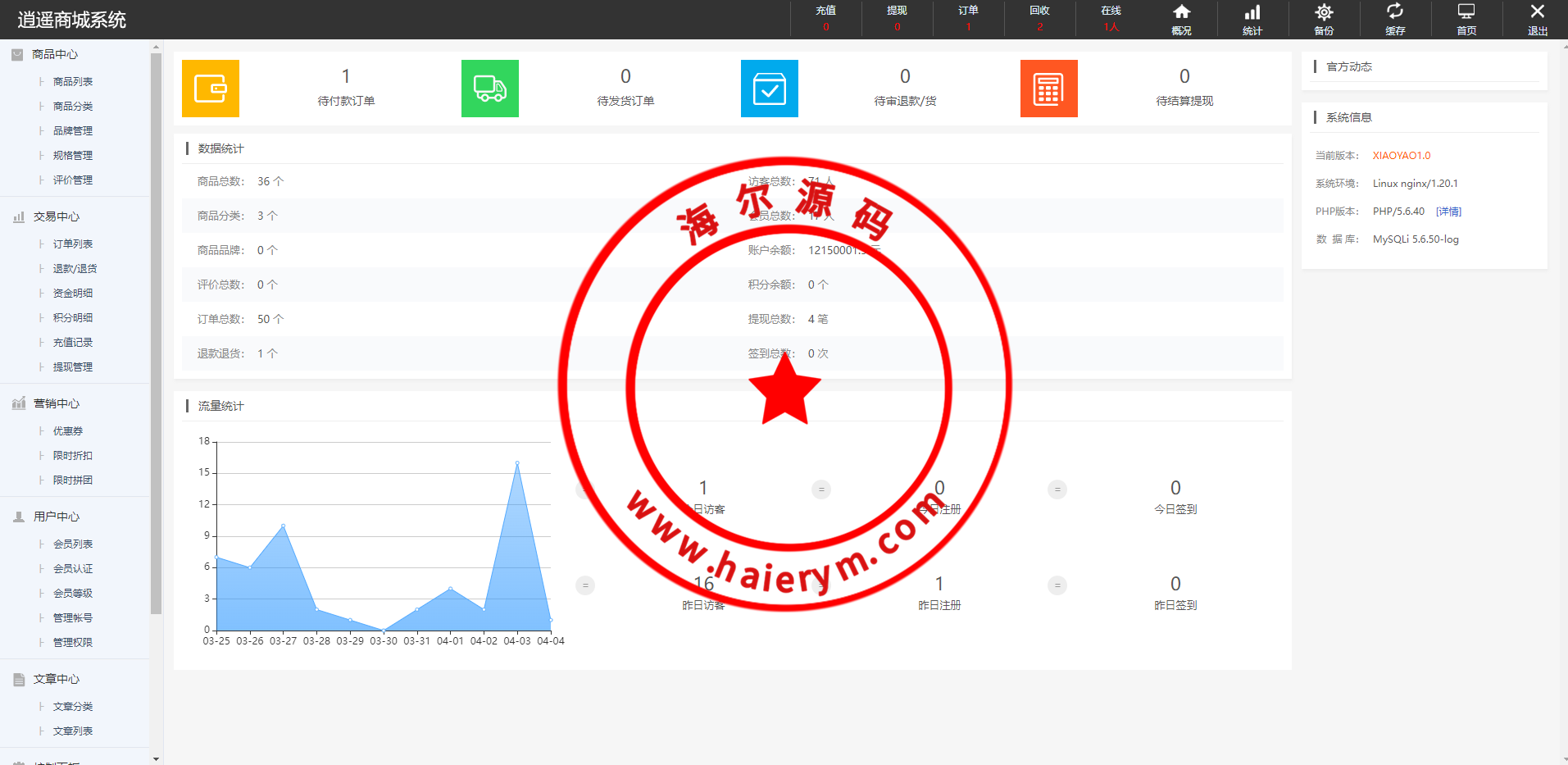The width and height of the screenshot is (1568, 765).
Task: Open 订单列表 in the sidebar
Action: (x=73, y=244)
